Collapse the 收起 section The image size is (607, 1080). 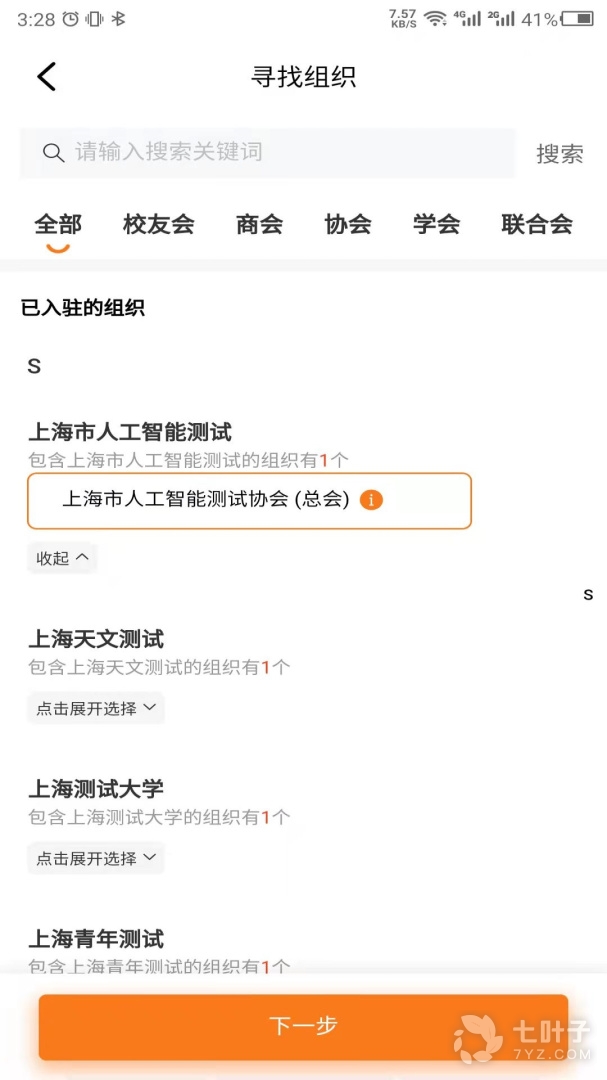click(62, 558)
